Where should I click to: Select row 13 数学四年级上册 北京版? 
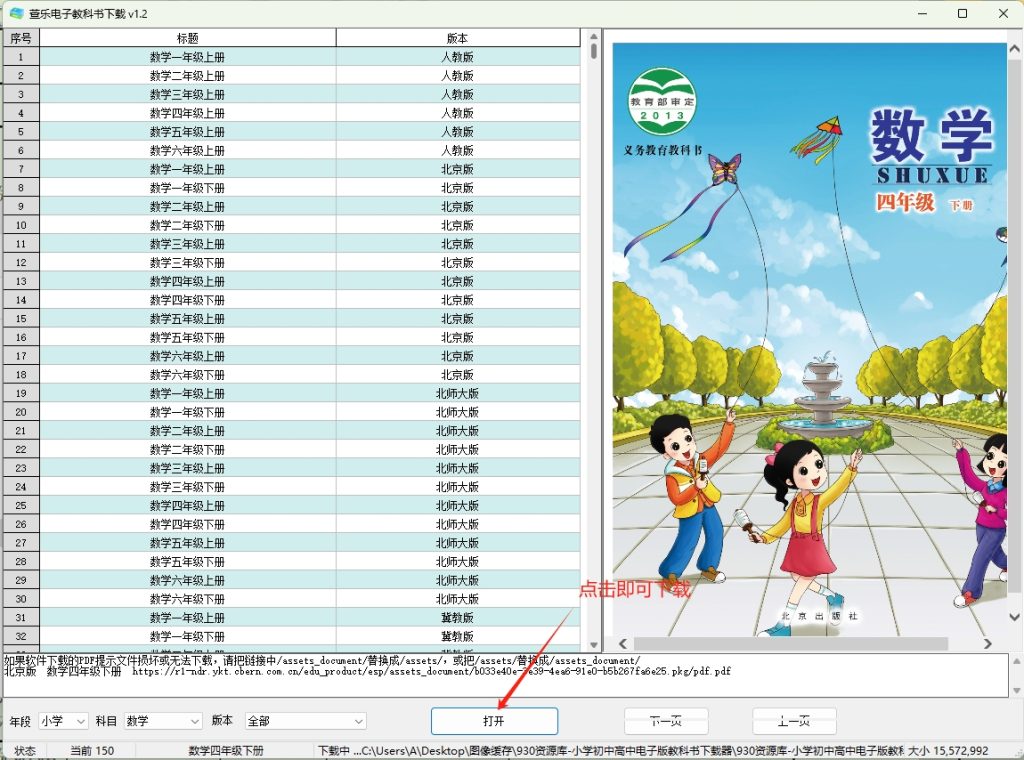[x=188, y=281]
